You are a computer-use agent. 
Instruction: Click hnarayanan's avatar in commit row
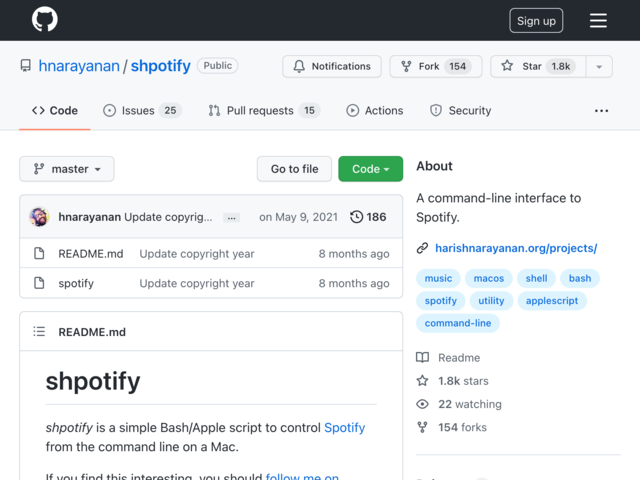[39, 217]
